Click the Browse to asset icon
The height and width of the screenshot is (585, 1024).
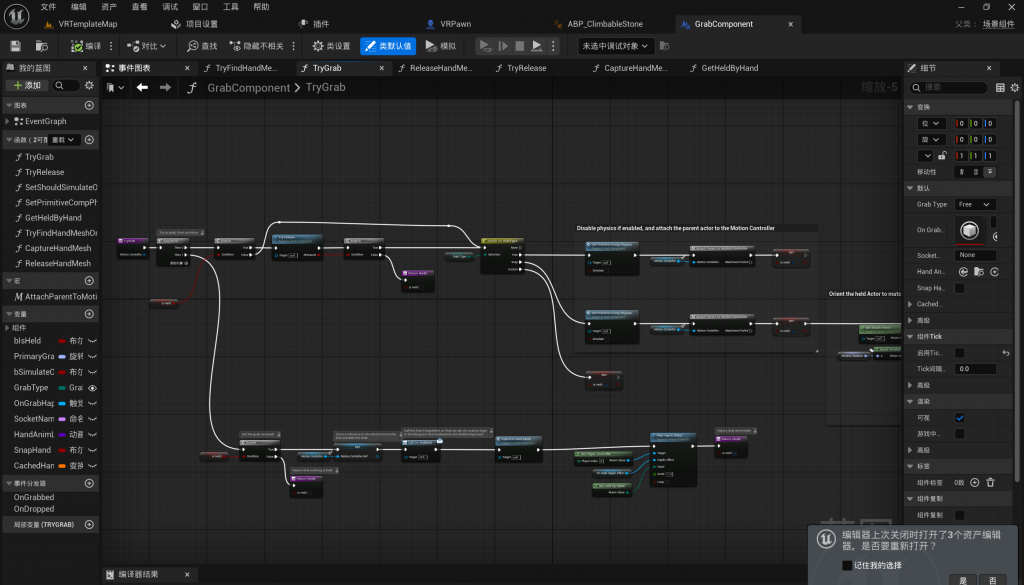tap(42, 46)
